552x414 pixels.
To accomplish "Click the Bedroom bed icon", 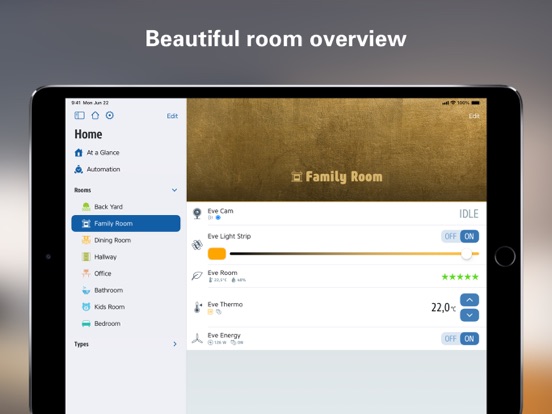I will click(86, 324).
